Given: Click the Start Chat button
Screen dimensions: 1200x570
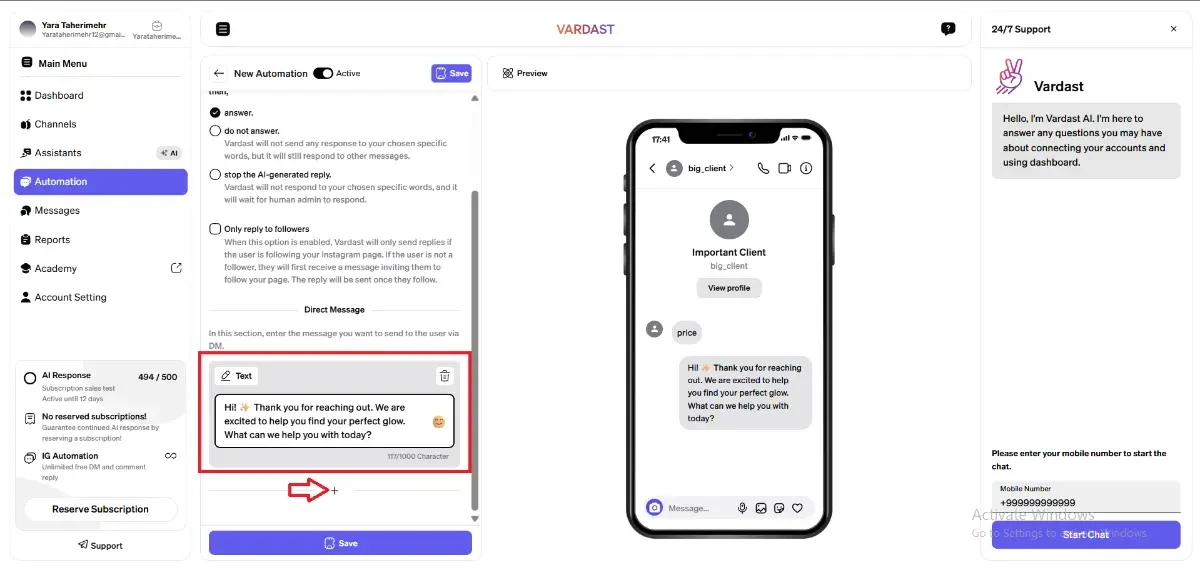Looking at the screenshot, I should pyautogui.click(x=1086, y=534).
